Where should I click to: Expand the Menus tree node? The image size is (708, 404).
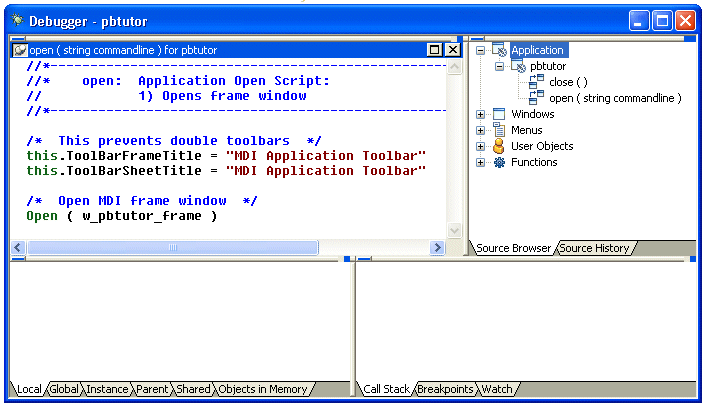click(480, 130)
